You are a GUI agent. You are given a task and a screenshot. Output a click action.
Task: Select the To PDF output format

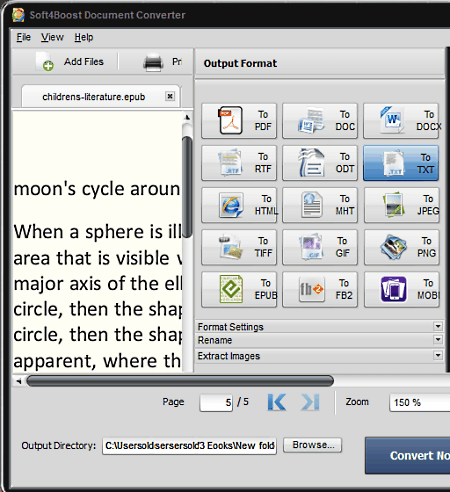click(x=239, y=121)
